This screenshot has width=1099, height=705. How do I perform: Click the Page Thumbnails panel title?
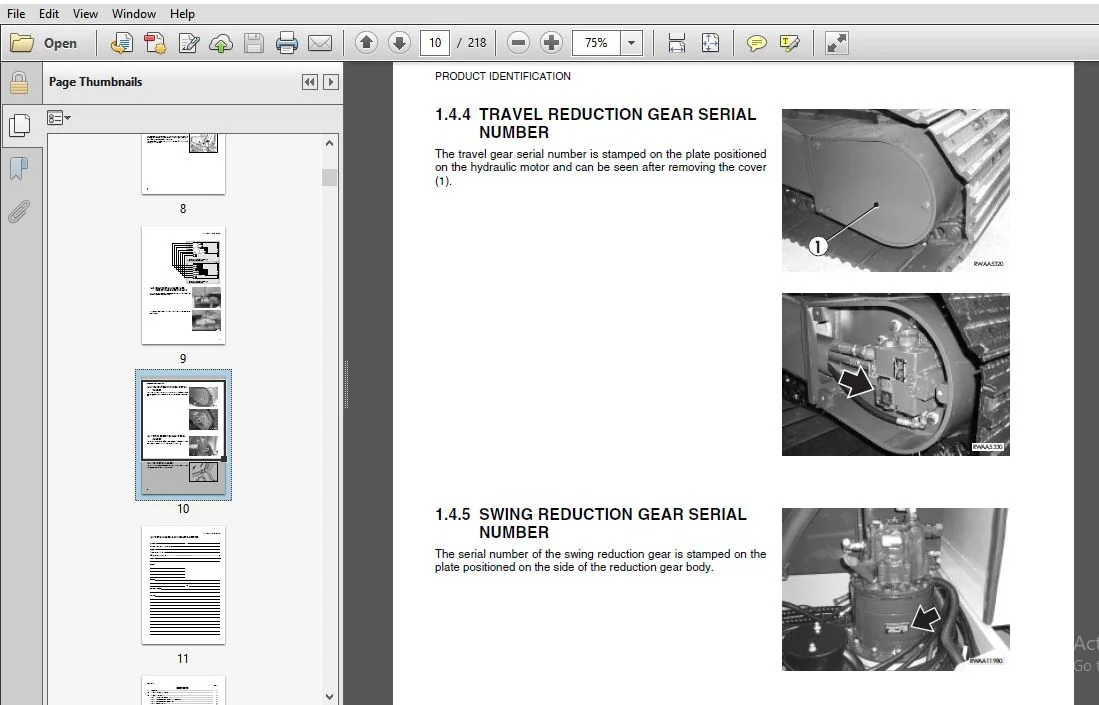95,82
